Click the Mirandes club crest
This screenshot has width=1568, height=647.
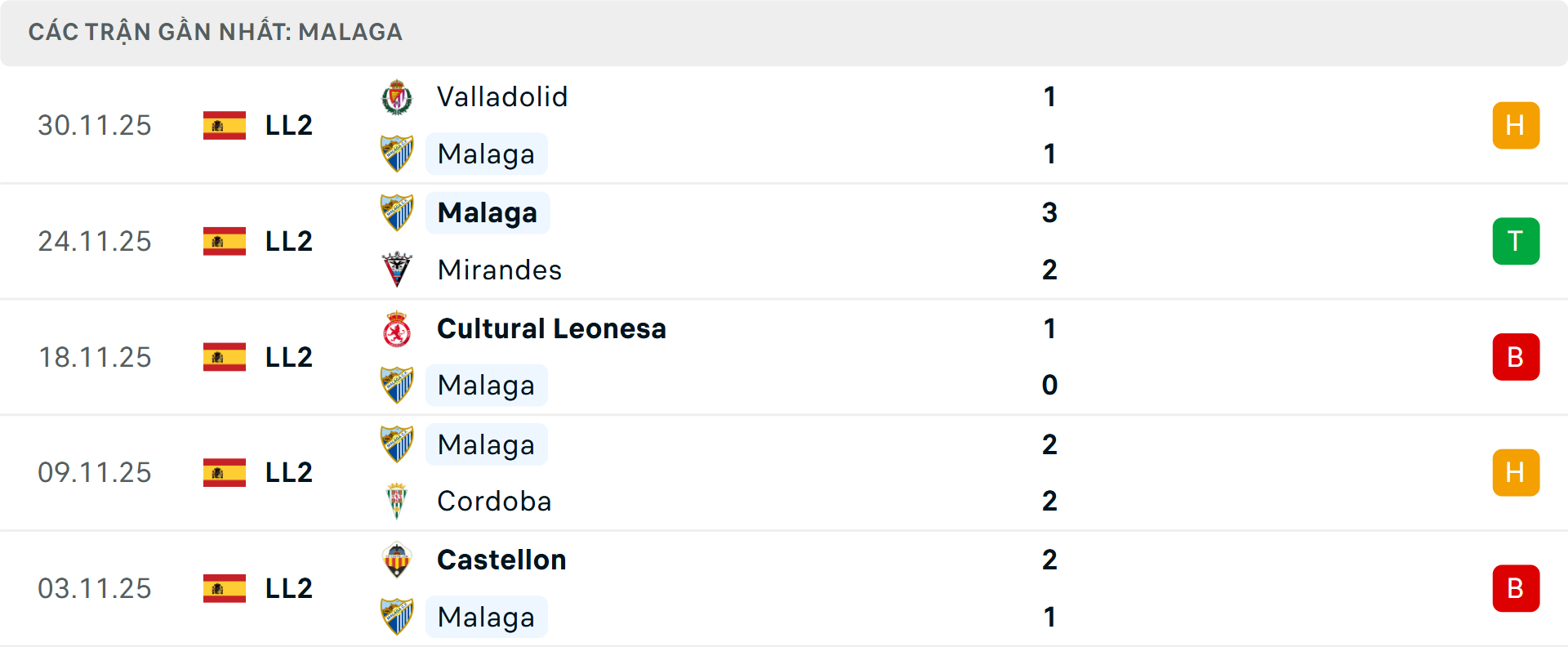(397, 270)
